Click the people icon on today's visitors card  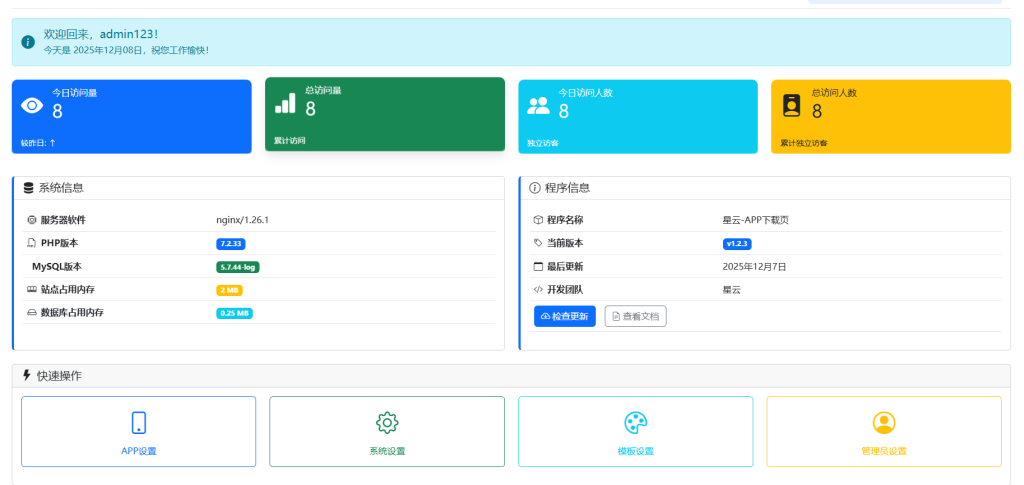[539, 105]
